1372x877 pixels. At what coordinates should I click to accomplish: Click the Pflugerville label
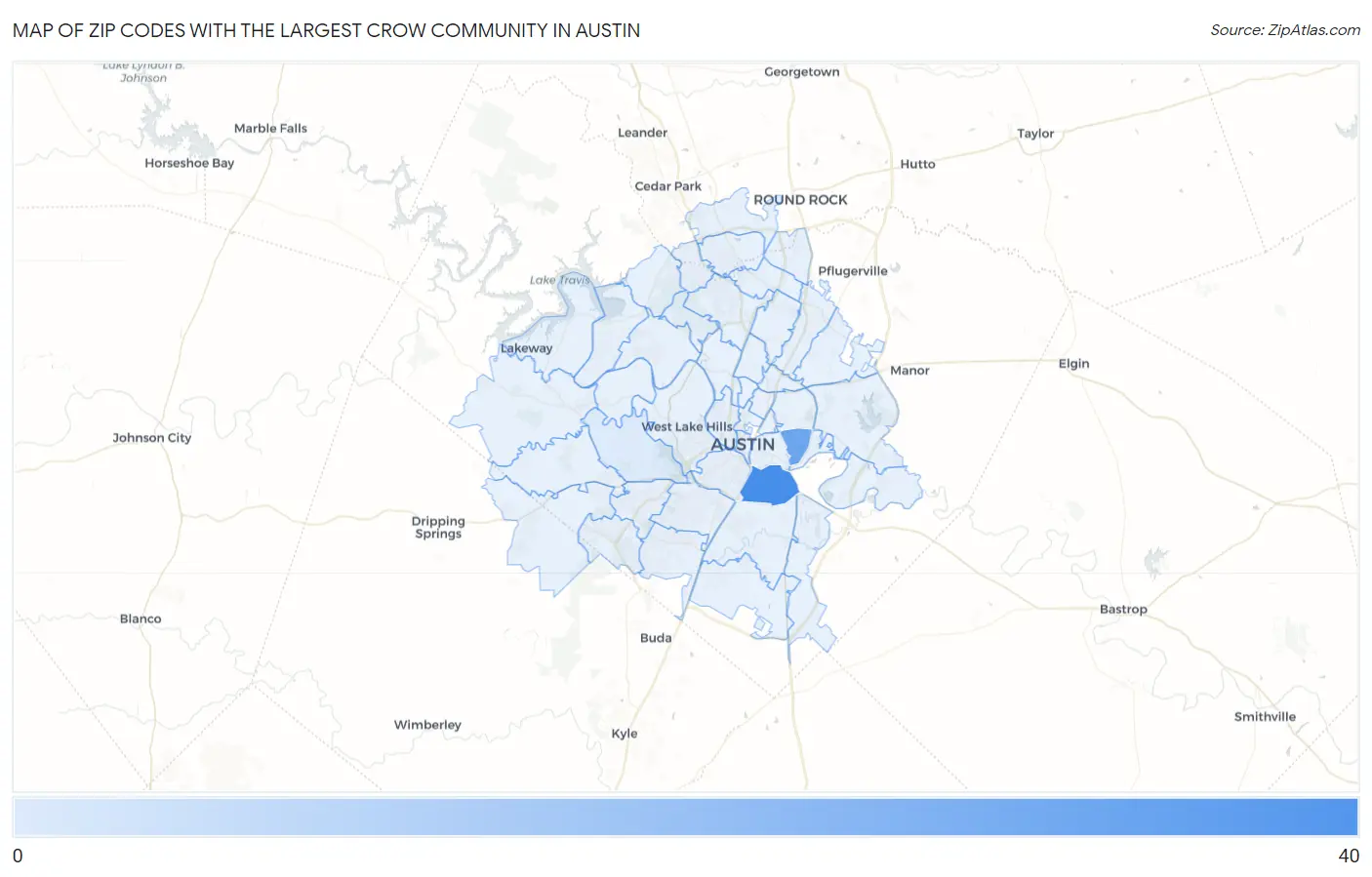click(x=853, y=271)
